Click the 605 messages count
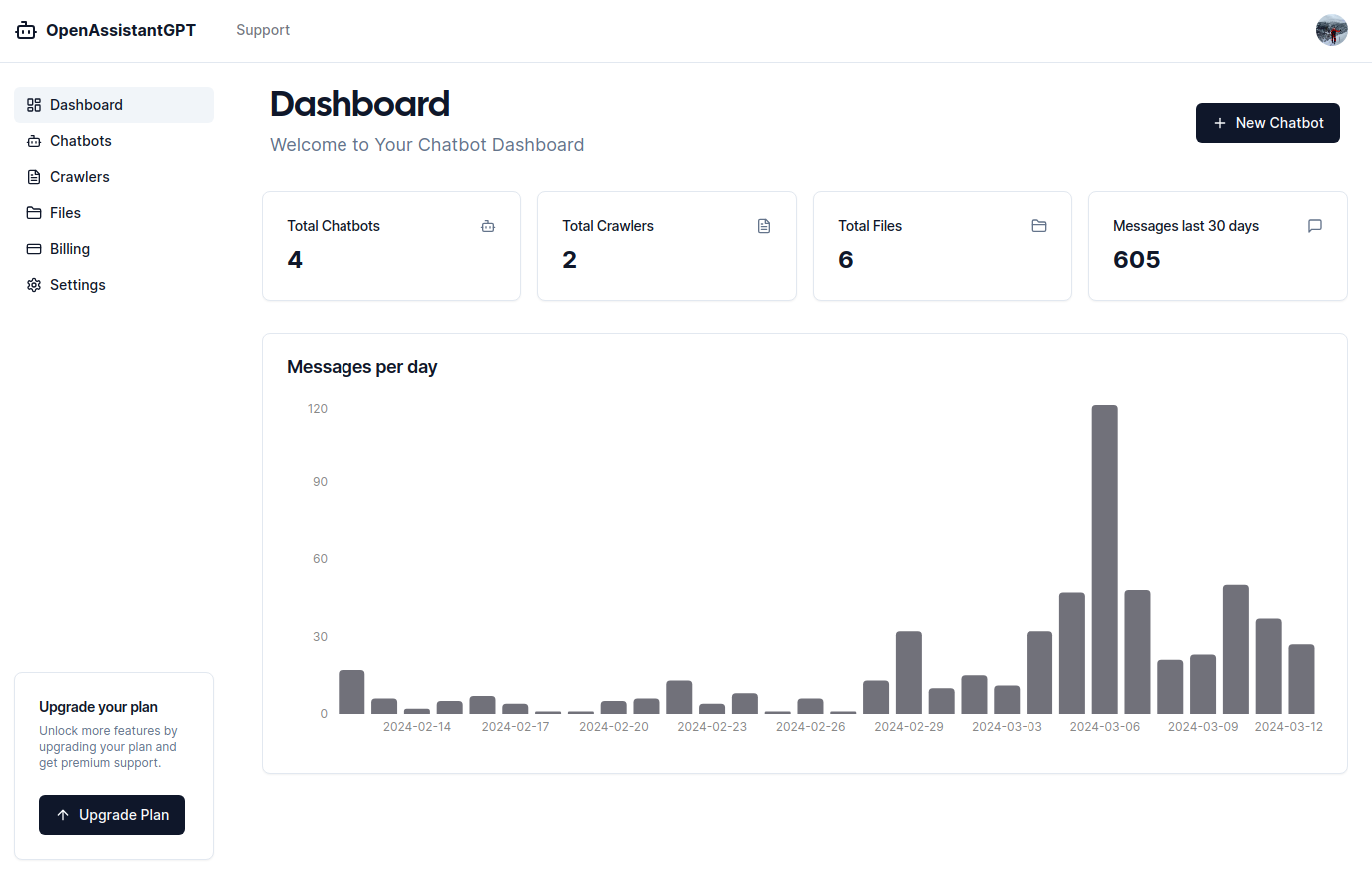 click(x=1137, y=259)
